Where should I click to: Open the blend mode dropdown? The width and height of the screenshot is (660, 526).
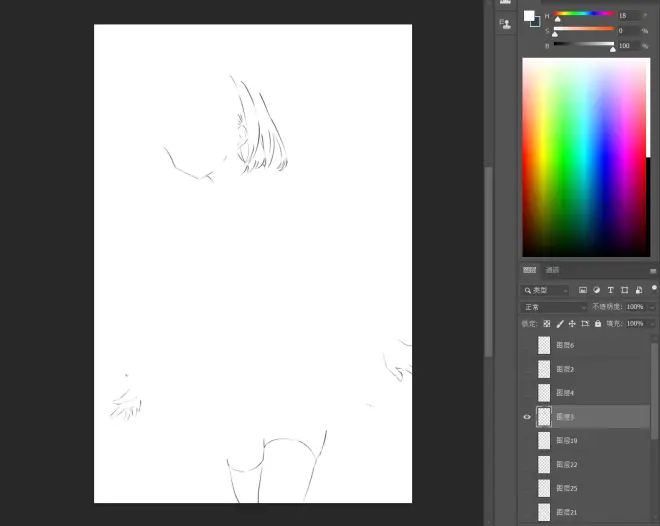click(553, 307)
